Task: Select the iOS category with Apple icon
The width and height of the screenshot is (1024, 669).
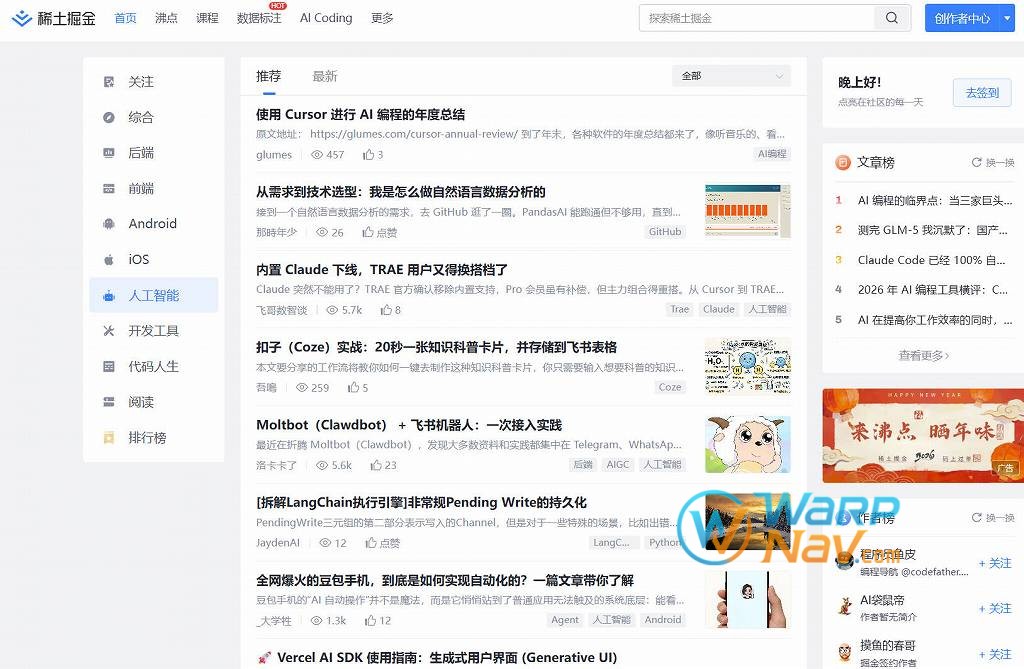Action: click(x=138, y=260)
